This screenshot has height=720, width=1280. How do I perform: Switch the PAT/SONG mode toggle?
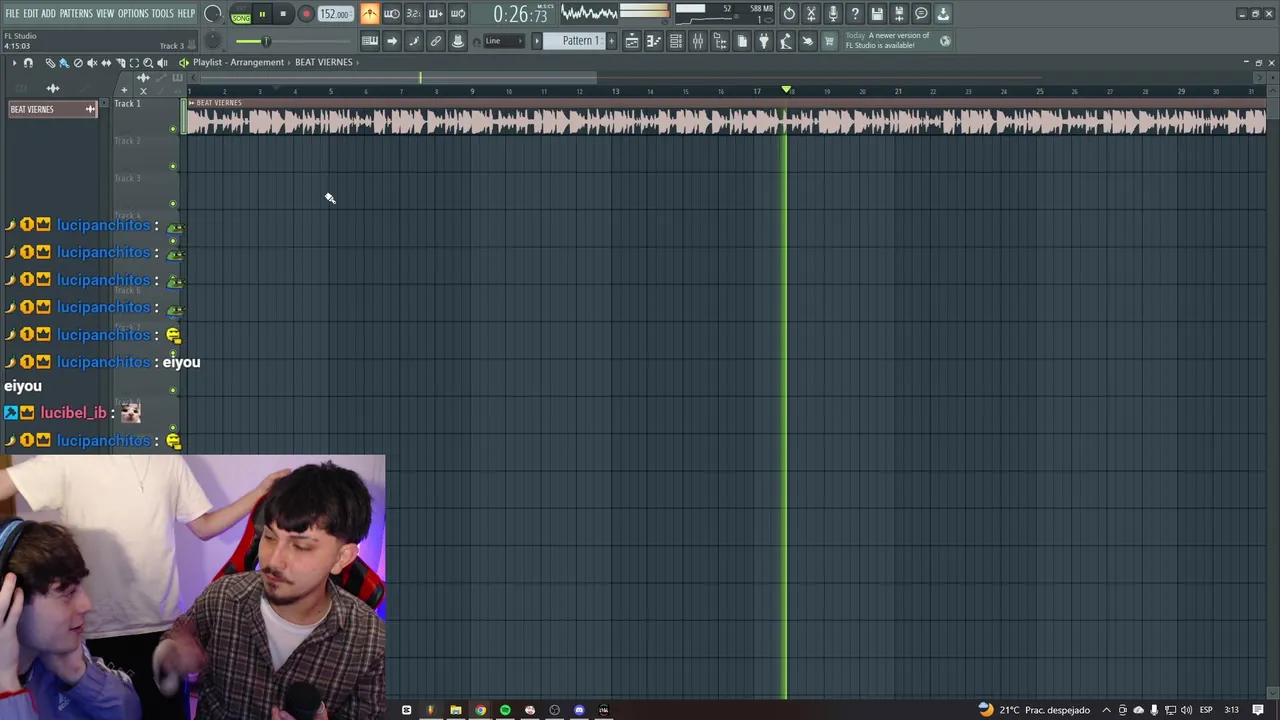[x=241, y=14]
